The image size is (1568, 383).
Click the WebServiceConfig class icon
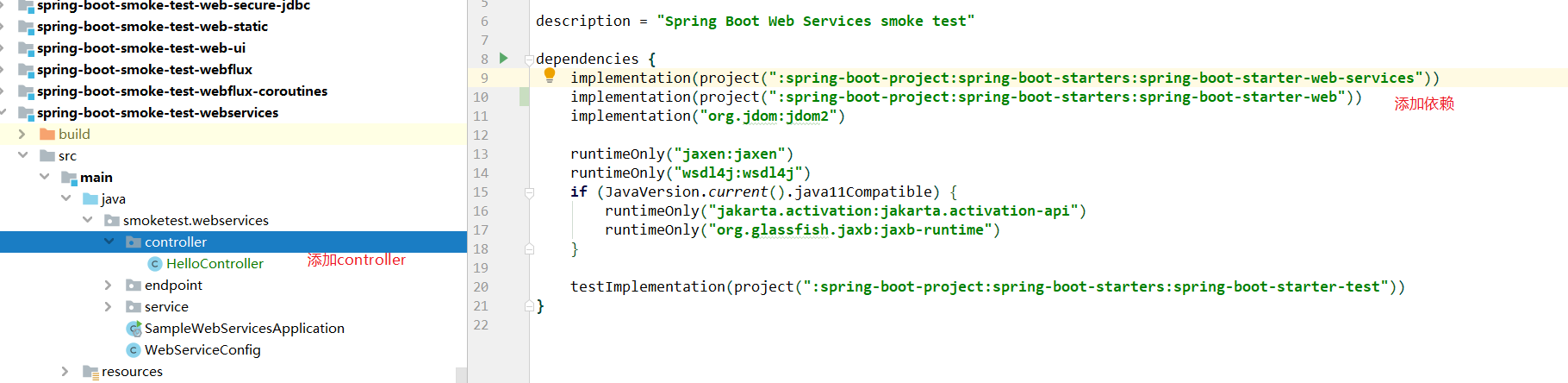coord(134,350)
